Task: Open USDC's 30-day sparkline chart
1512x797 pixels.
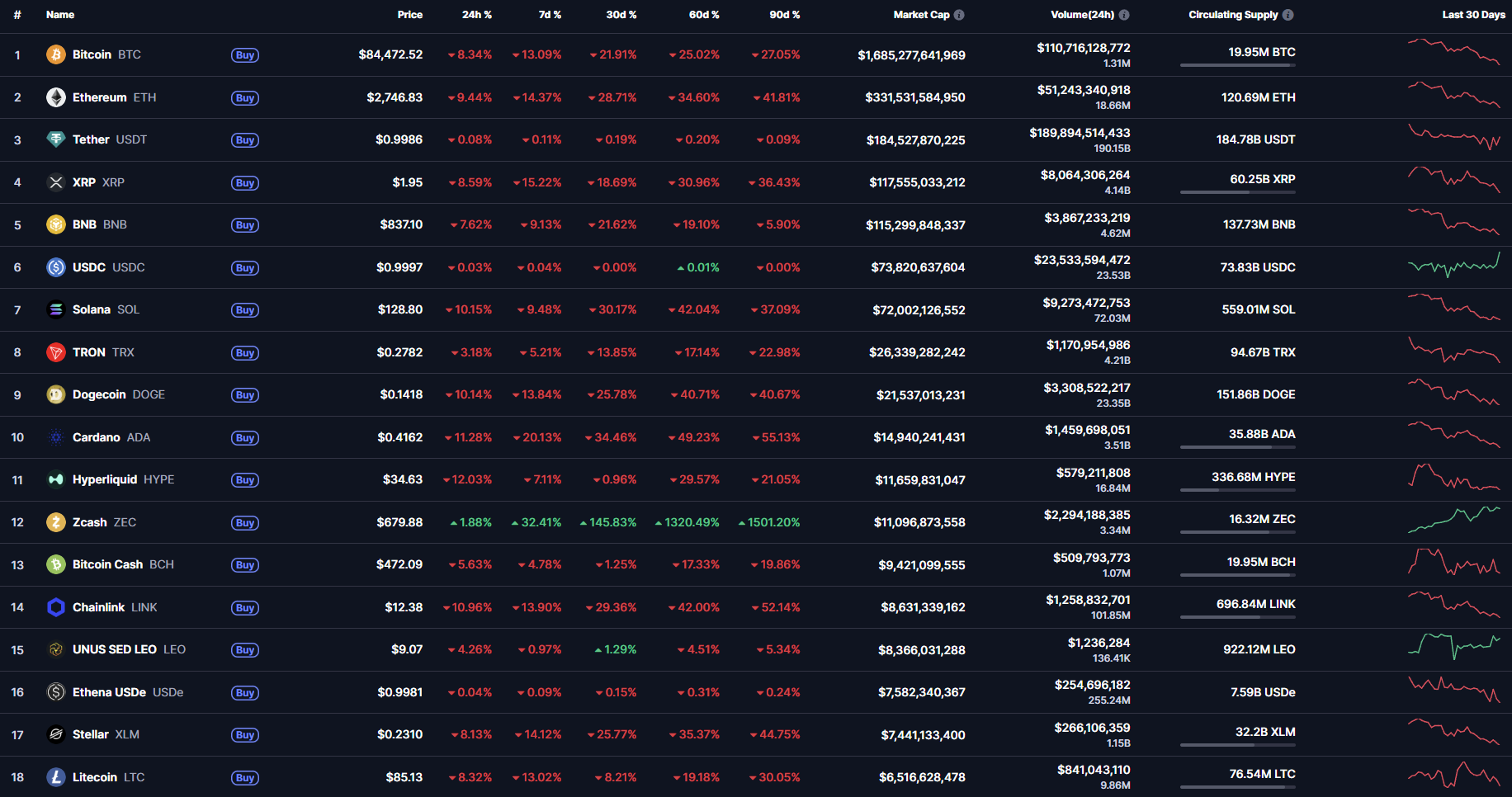Action: (x=1454, y=265)
